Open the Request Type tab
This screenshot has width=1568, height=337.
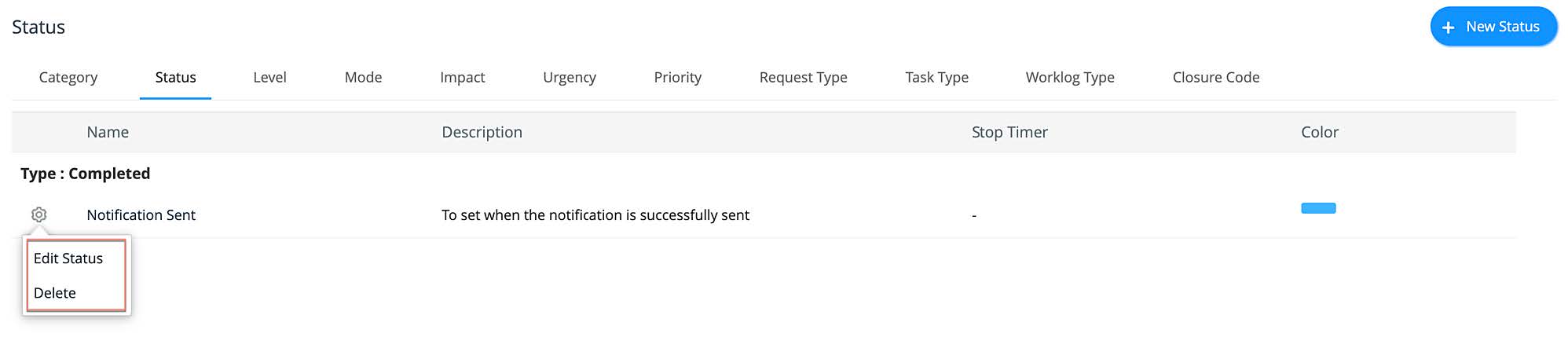coord(803,77)
